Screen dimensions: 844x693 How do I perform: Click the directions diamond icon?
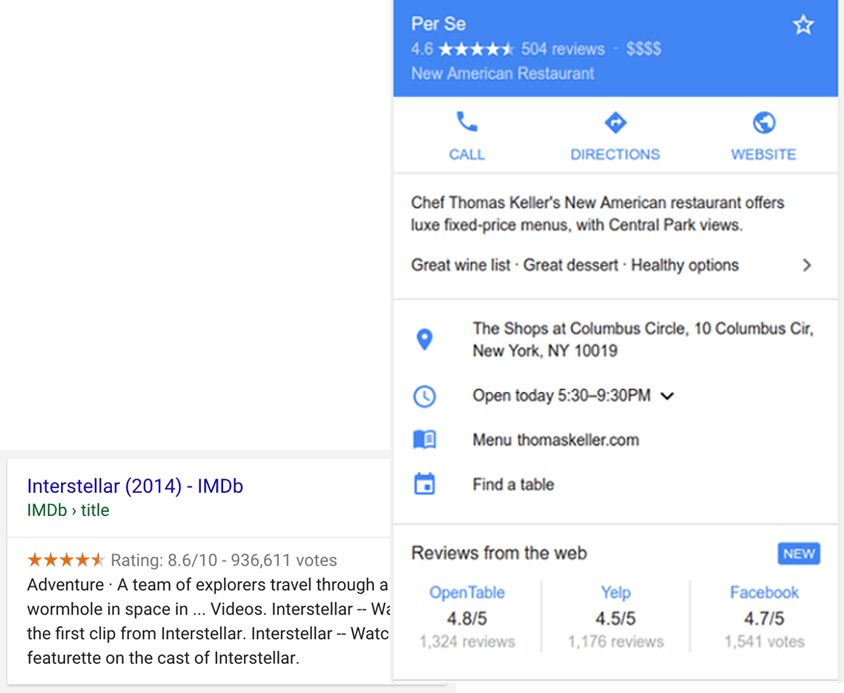pos(615,123)
